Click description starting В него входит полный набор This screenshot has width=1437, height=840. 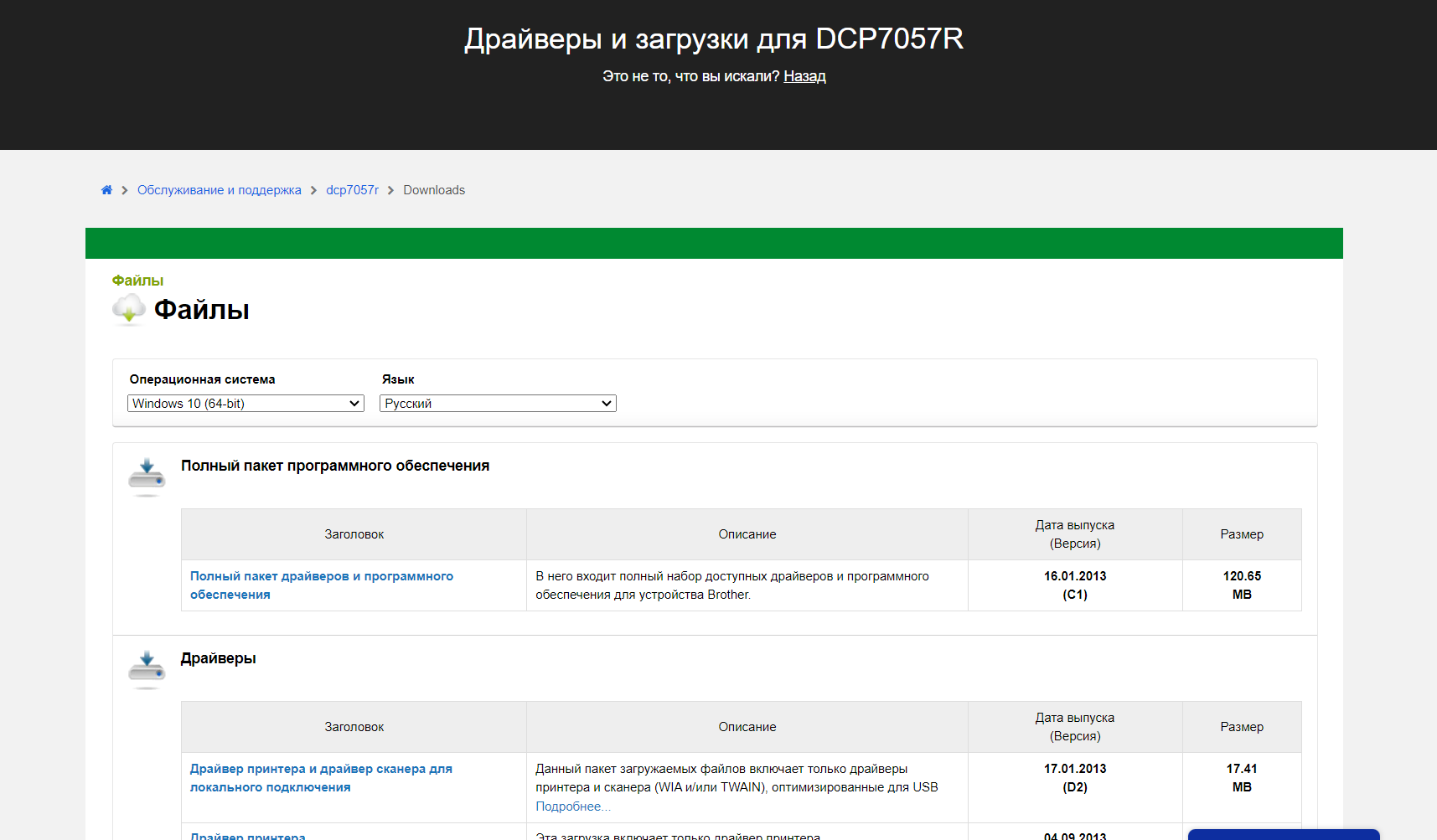point(732,585)
